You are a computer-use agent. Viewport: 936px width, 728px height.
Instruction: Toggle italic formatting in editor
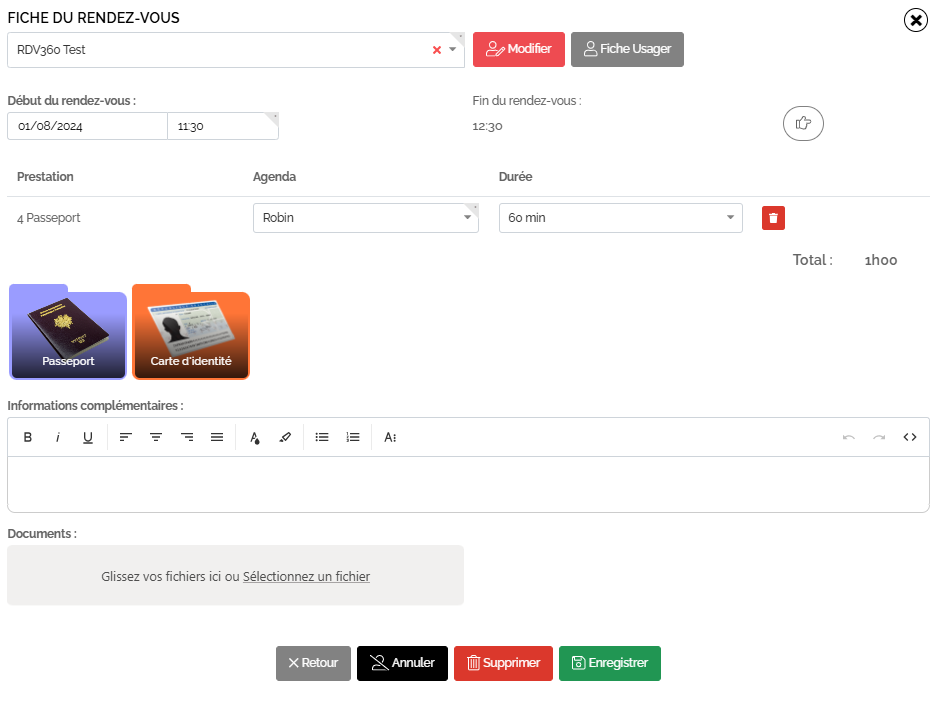click(57, 437)
